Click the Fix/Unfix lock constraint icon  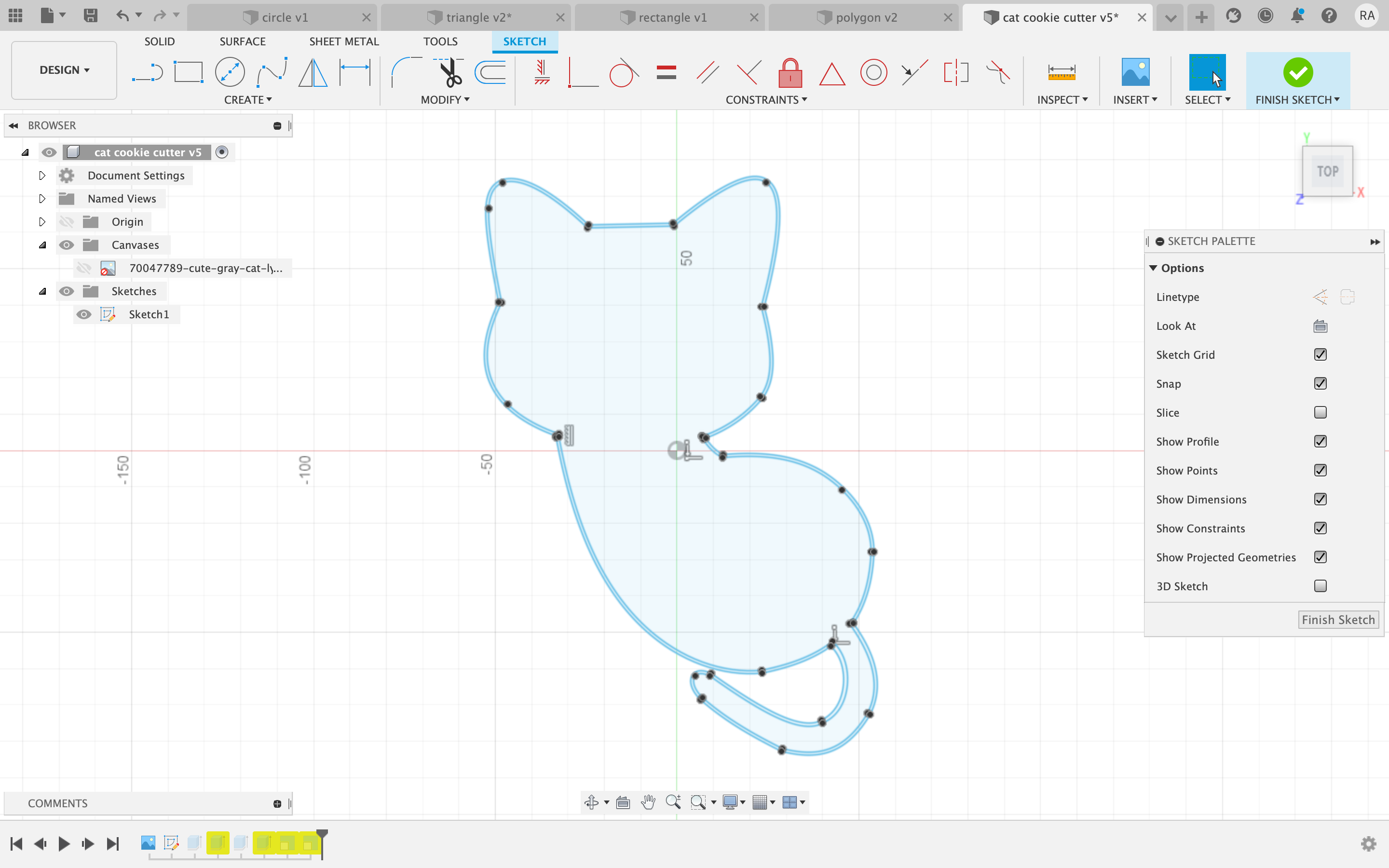pos(790,73)
